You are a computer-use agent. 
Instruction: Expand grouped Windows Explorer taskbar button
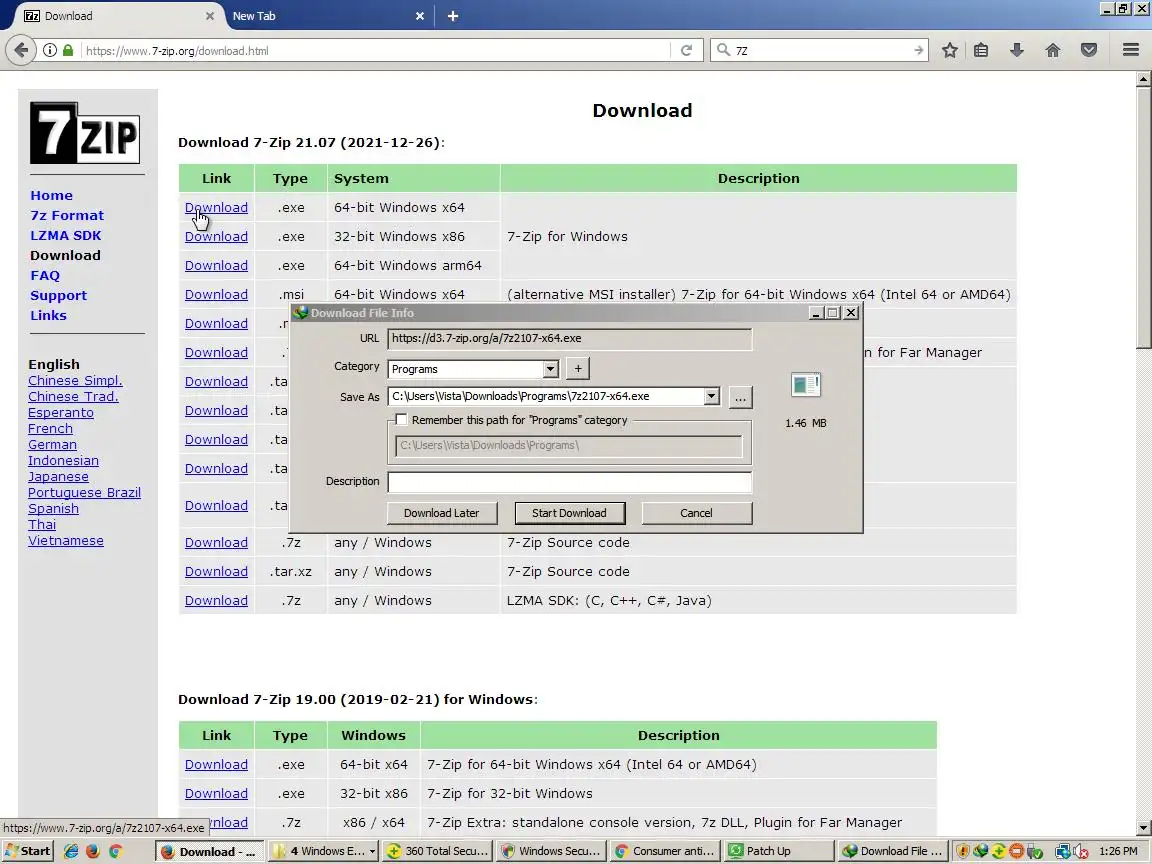tap(323, 851)
